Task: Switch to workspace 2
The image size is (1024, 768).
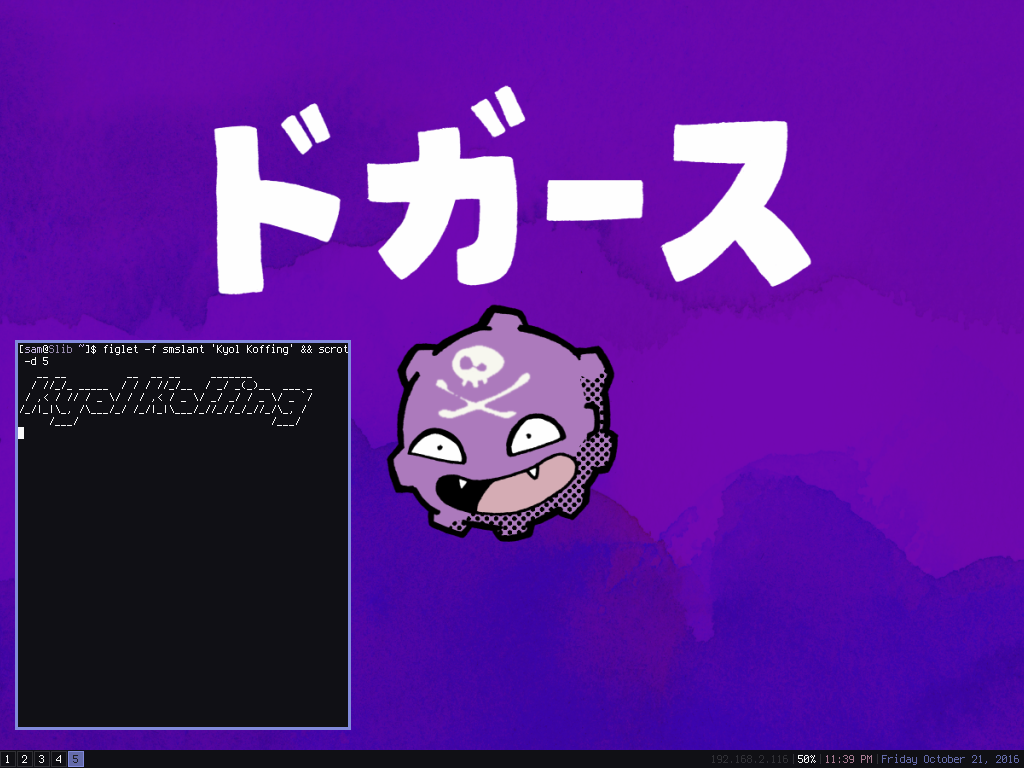Action: tap(25, 759)
